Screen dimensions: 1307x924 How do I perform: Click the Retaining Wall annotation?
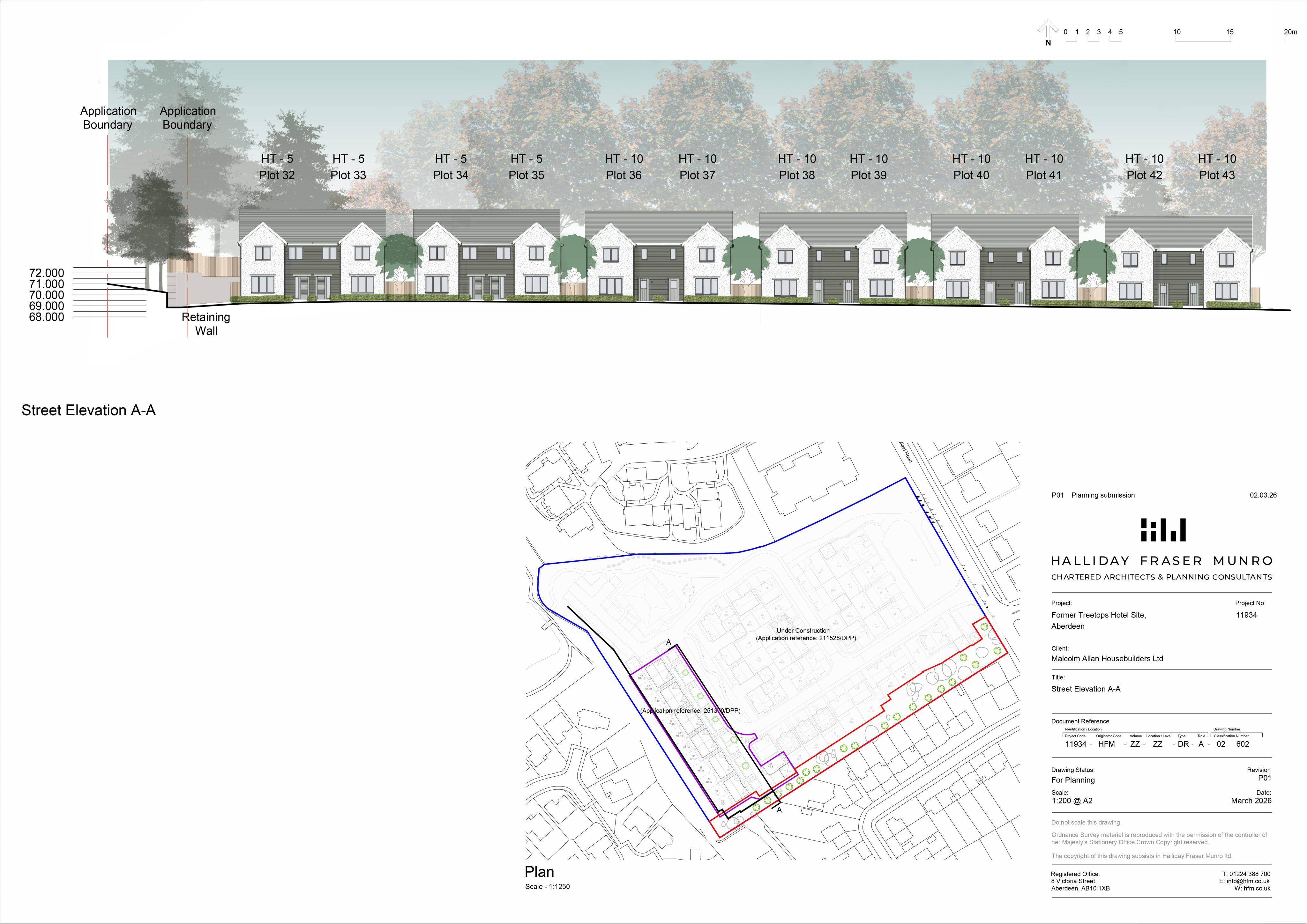pos(206,324)
